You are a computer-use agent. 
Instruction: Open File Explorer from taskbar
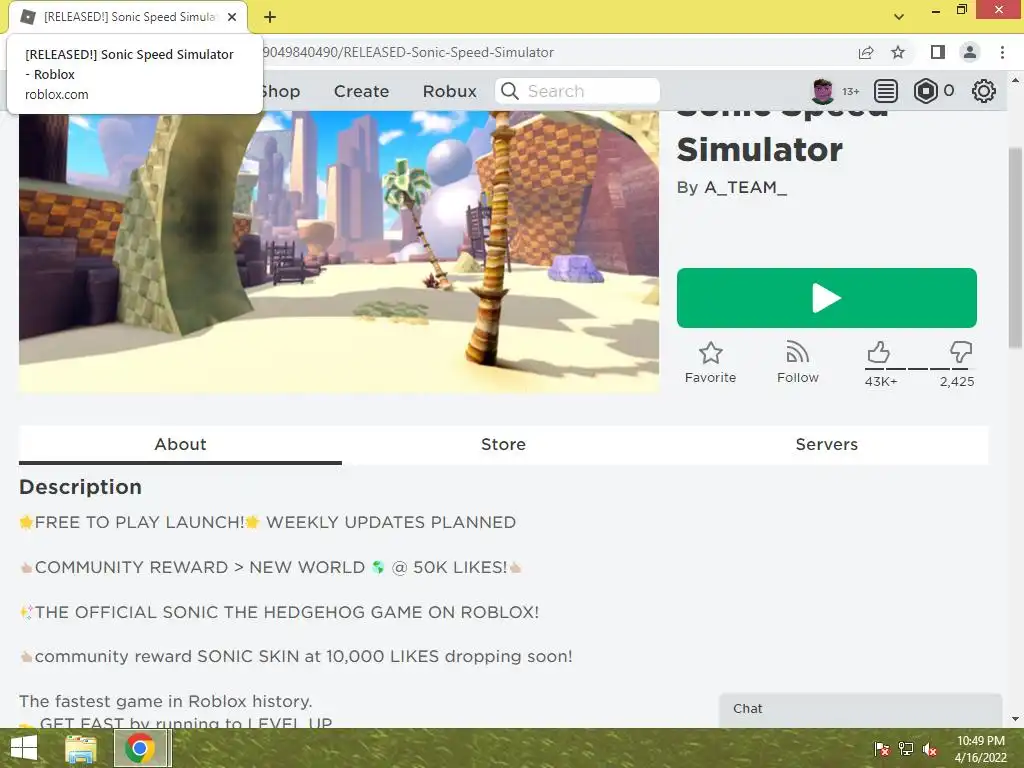coord(81,748)
